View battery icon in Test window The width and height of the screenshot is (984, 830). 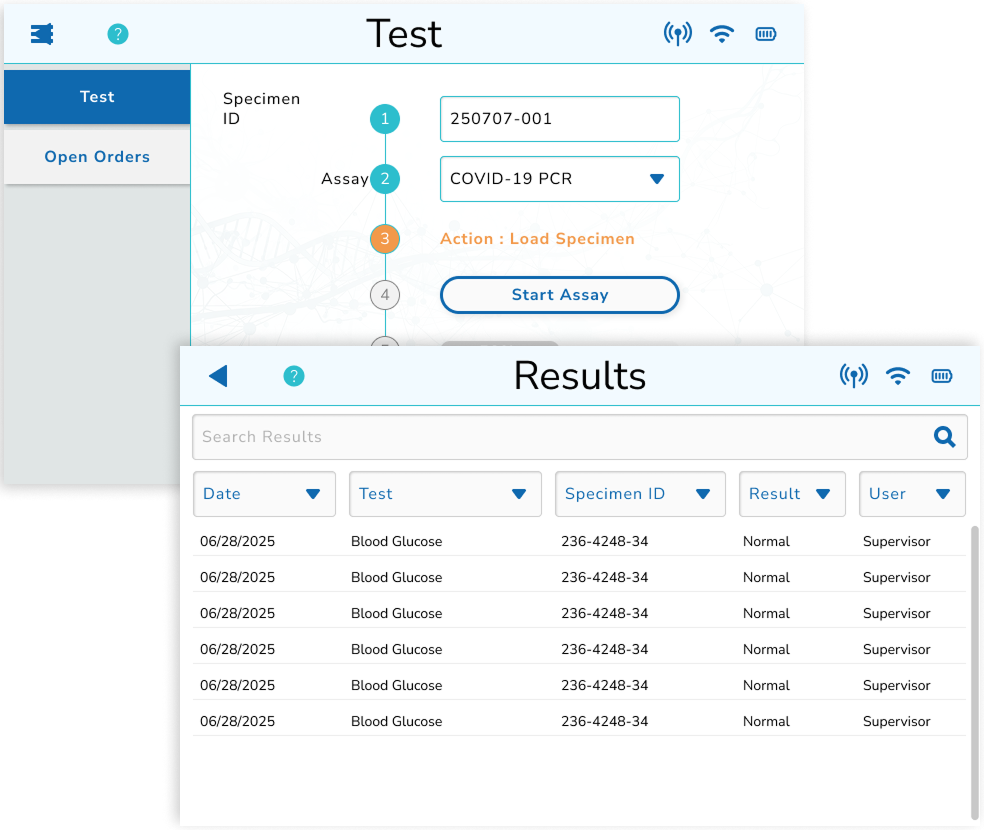coord(766,34)
